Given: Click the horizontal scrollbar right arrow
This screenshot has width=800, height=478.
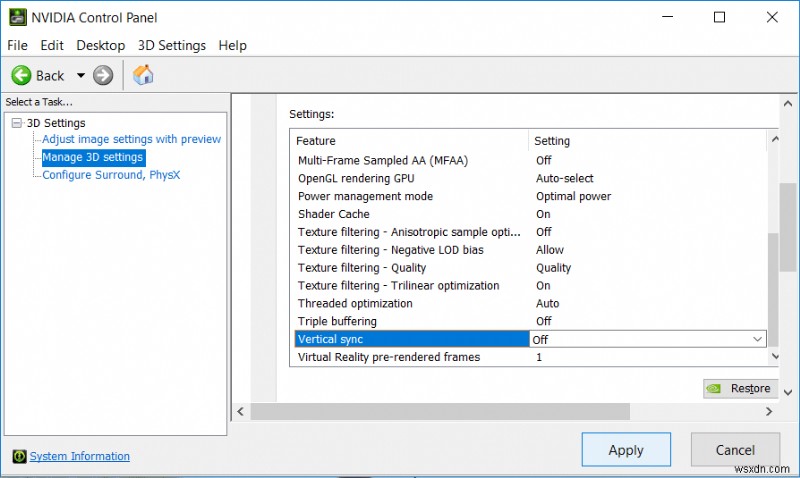Looking at the screenshot, I should point(768,411).
